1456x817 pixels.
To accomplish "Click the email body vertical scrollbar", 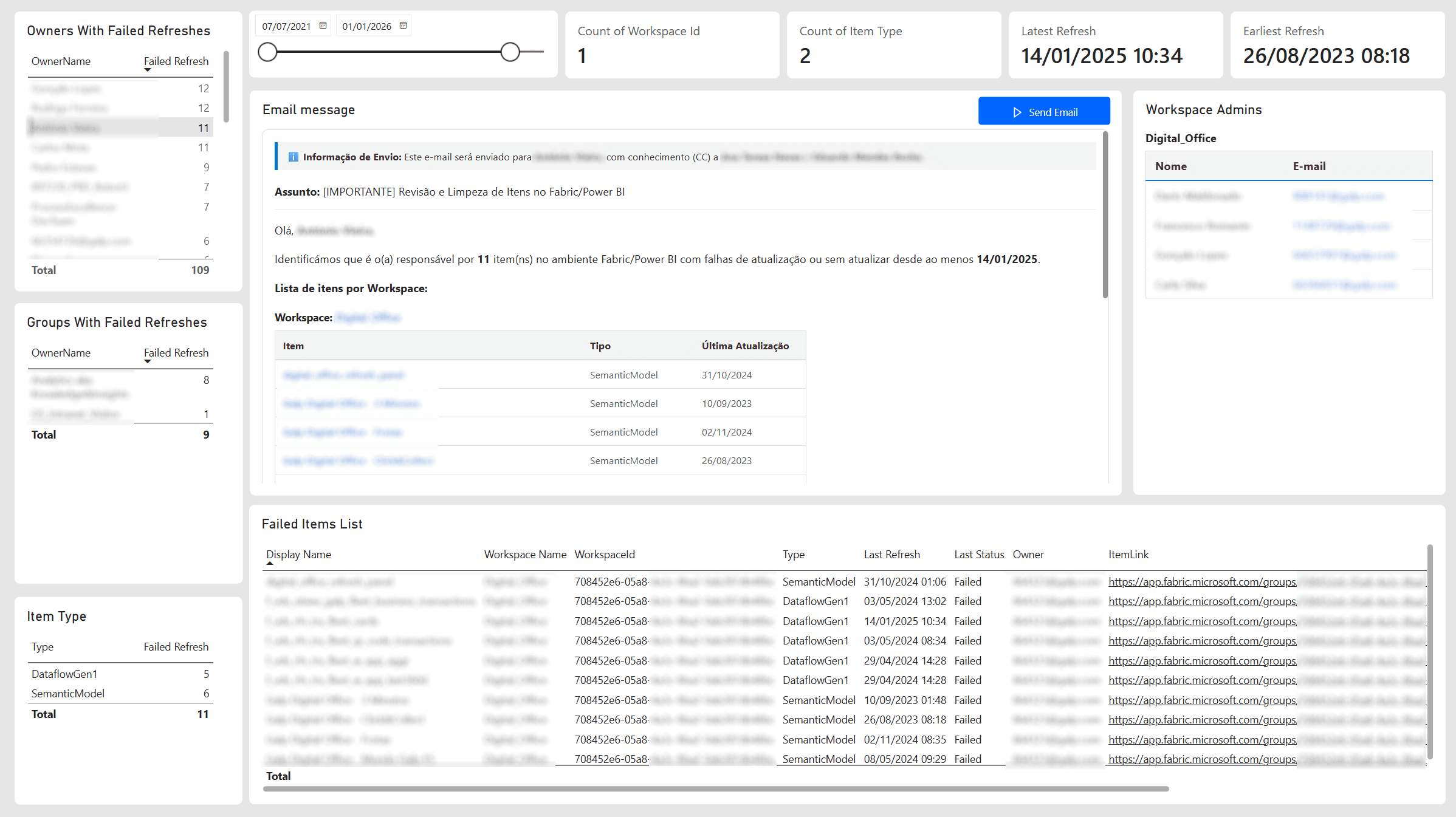I will click(x=1105, y=216).
